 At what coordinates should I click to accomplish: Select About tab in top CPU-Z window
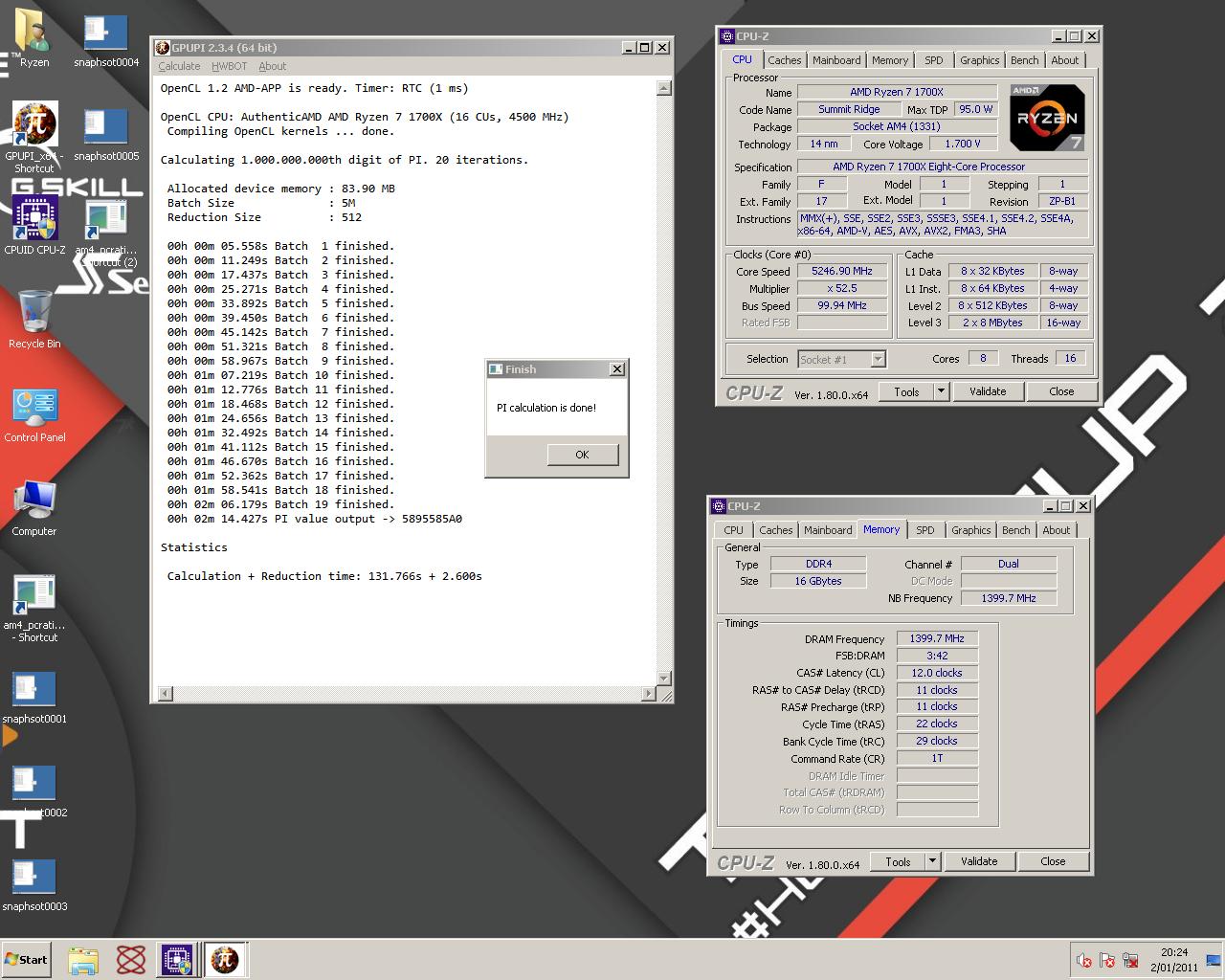coord(1065,60)
